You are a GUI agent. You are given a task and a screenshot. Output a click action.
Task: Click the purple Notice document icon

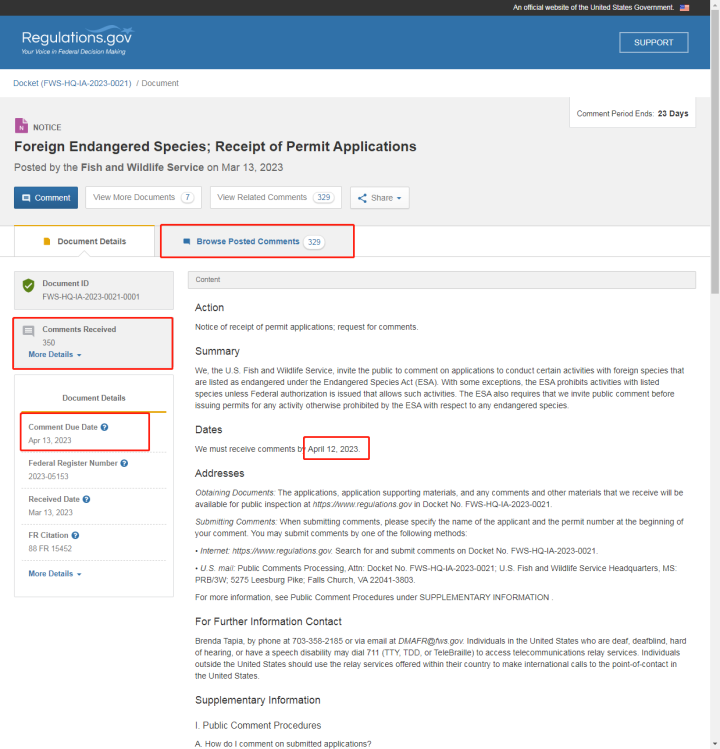pos(21,127)
